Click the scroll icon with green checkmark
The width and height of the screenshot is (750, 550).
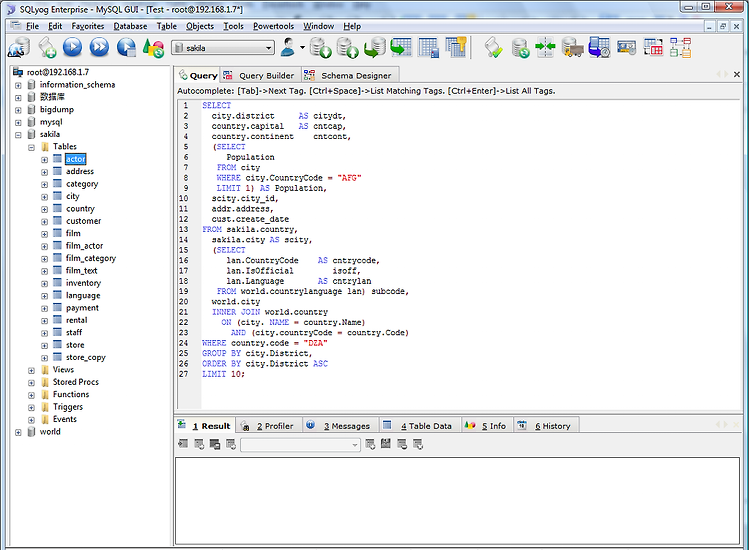click(493, 48)
